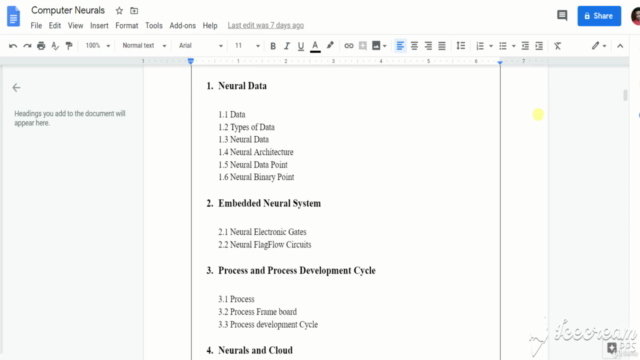Insert link icon
The width and height of the screenshot is (640, 360).
tap(349, 46)
